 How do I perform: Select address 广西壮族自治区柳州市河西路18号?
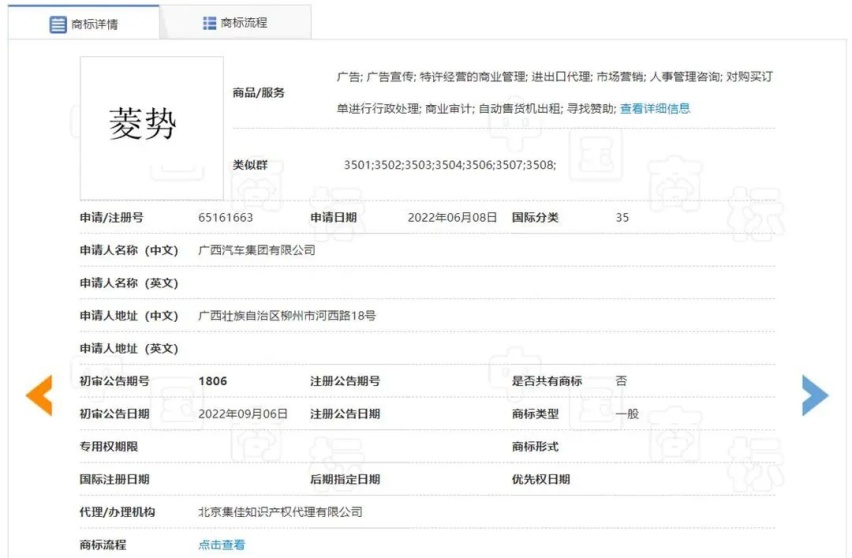pyautogui.click(x=287, y=316)
